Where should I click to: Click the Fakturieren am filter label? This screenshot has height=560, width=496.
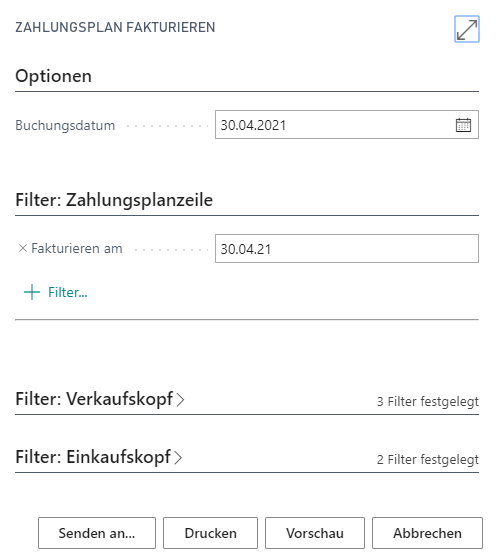[77, 248]
